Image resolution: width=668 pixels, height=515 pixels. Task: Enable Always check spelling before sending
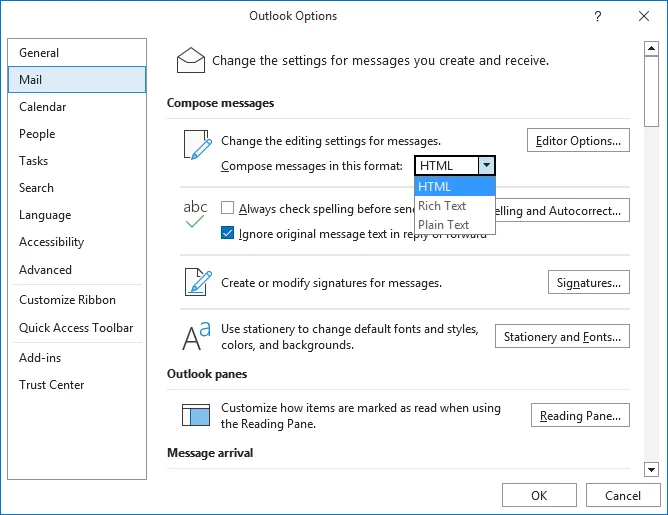tap(227, 208)
